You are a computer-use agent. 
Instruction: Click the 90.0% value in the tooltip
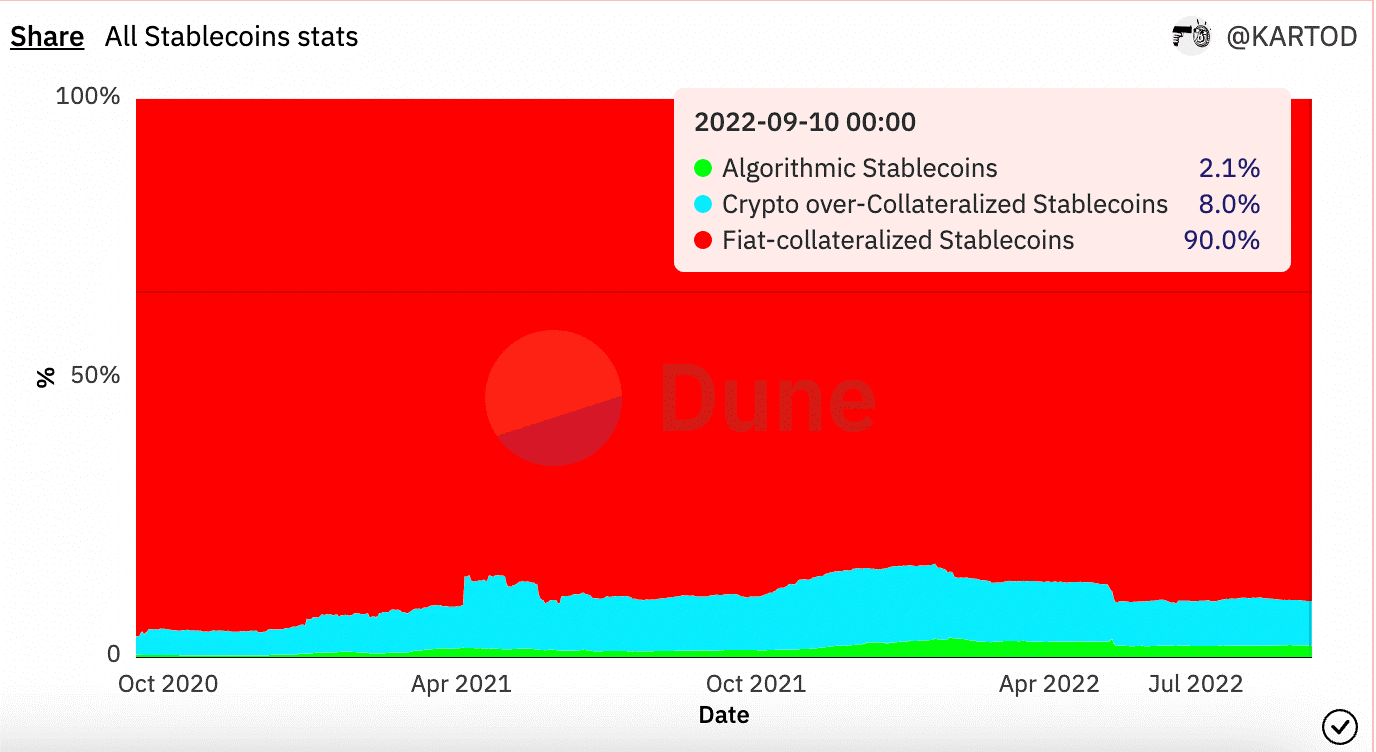(x=1222, y=241)
